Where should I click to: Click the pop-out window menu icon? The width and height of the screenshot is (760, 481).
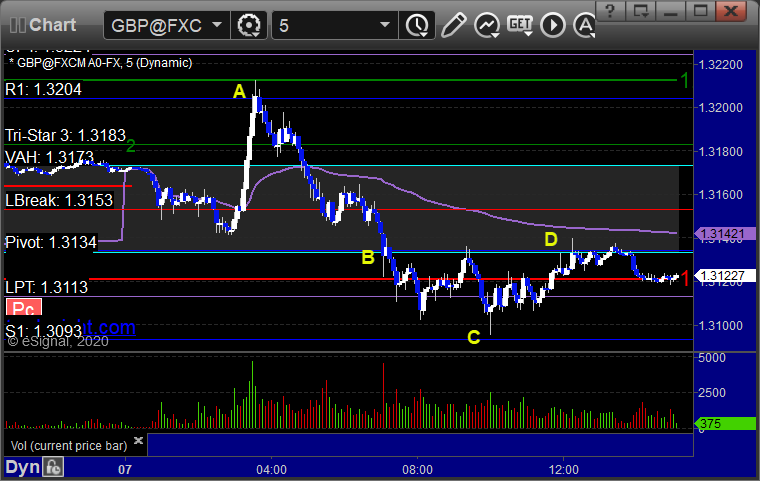(x=641, y=11)
